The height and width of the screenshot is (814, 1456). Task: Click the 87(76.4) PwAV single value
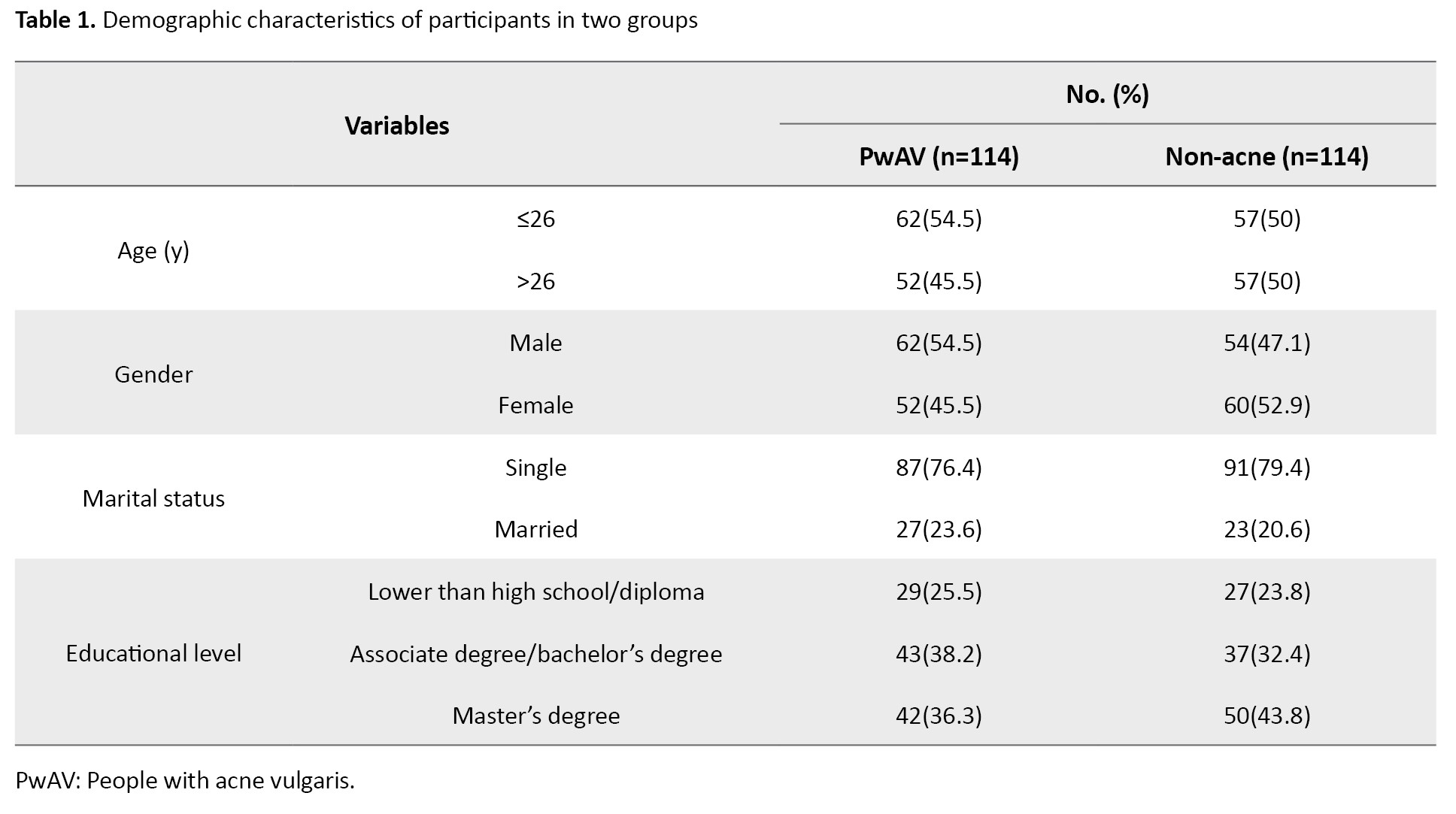click(939, 468)
